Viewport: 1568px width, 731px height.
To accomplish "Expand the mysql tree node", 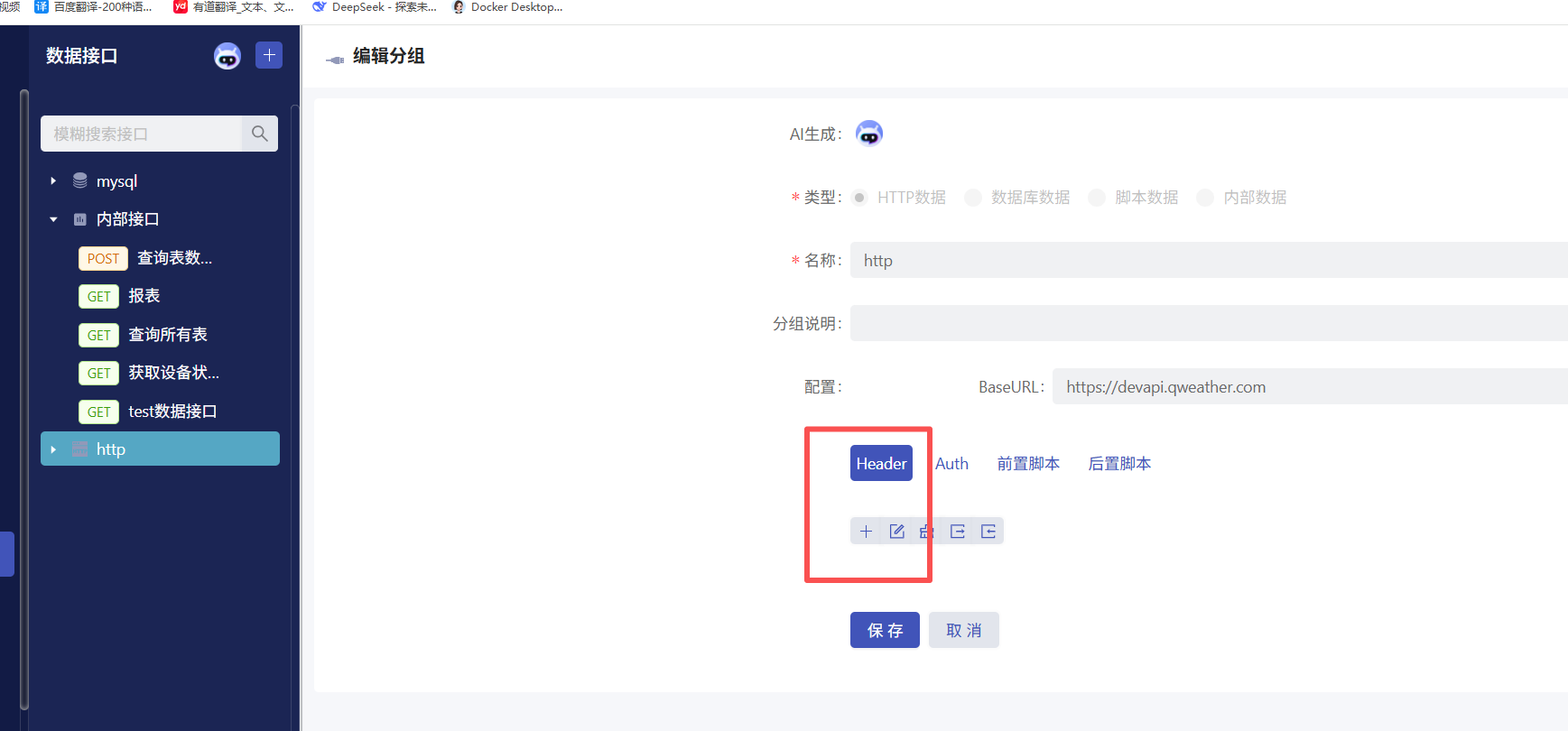I will click(53, 181).
